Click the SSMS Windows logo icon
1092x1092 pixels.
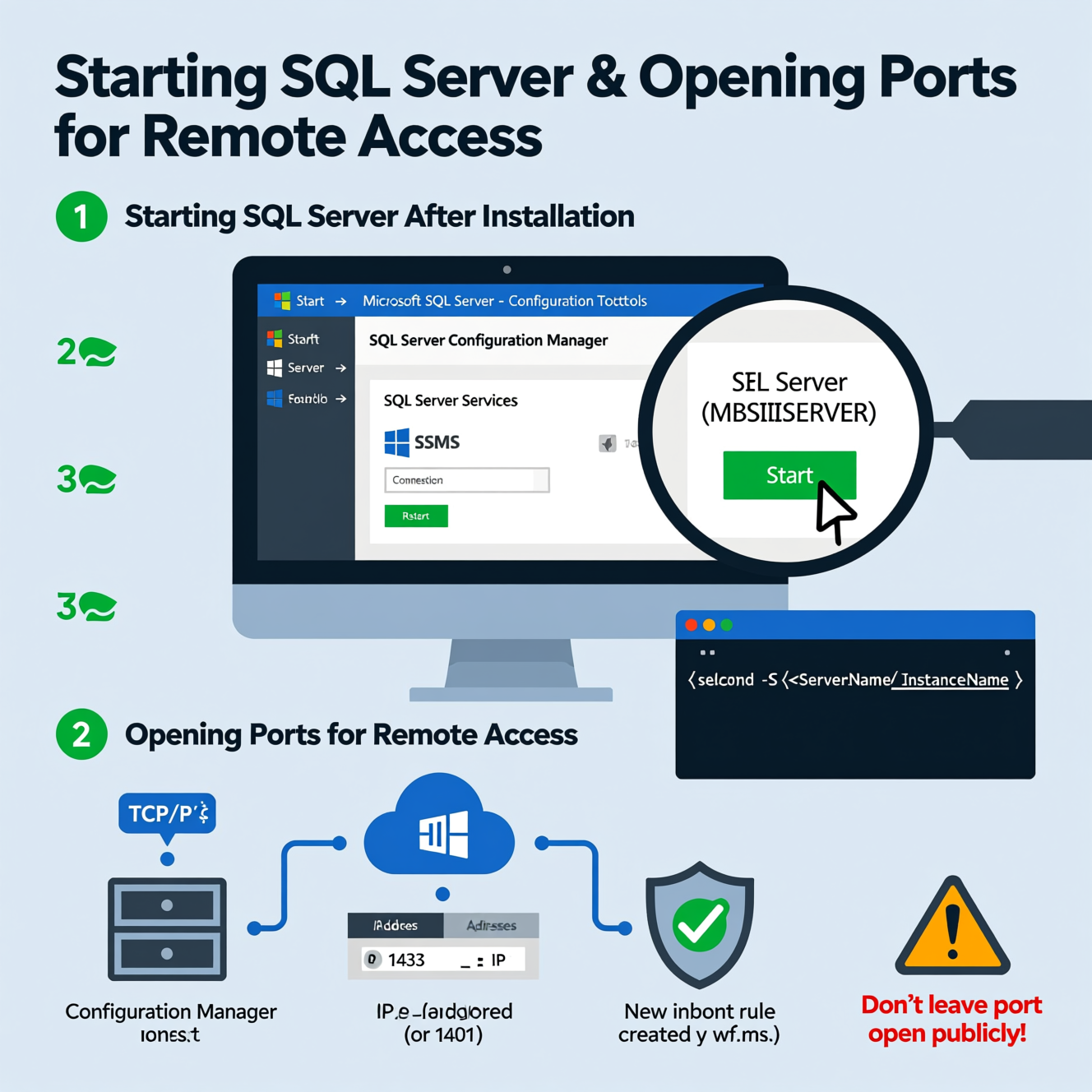pos(397,442)
